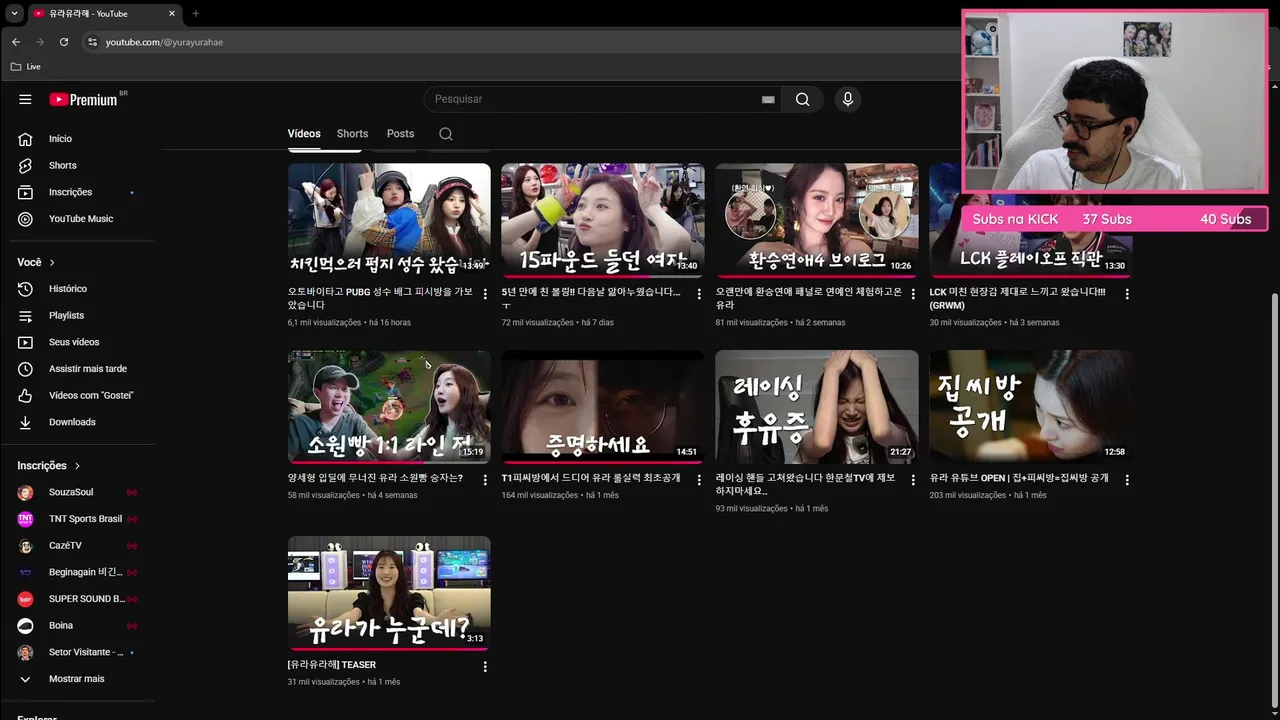Open new browser tab

(x=195, y=13)
